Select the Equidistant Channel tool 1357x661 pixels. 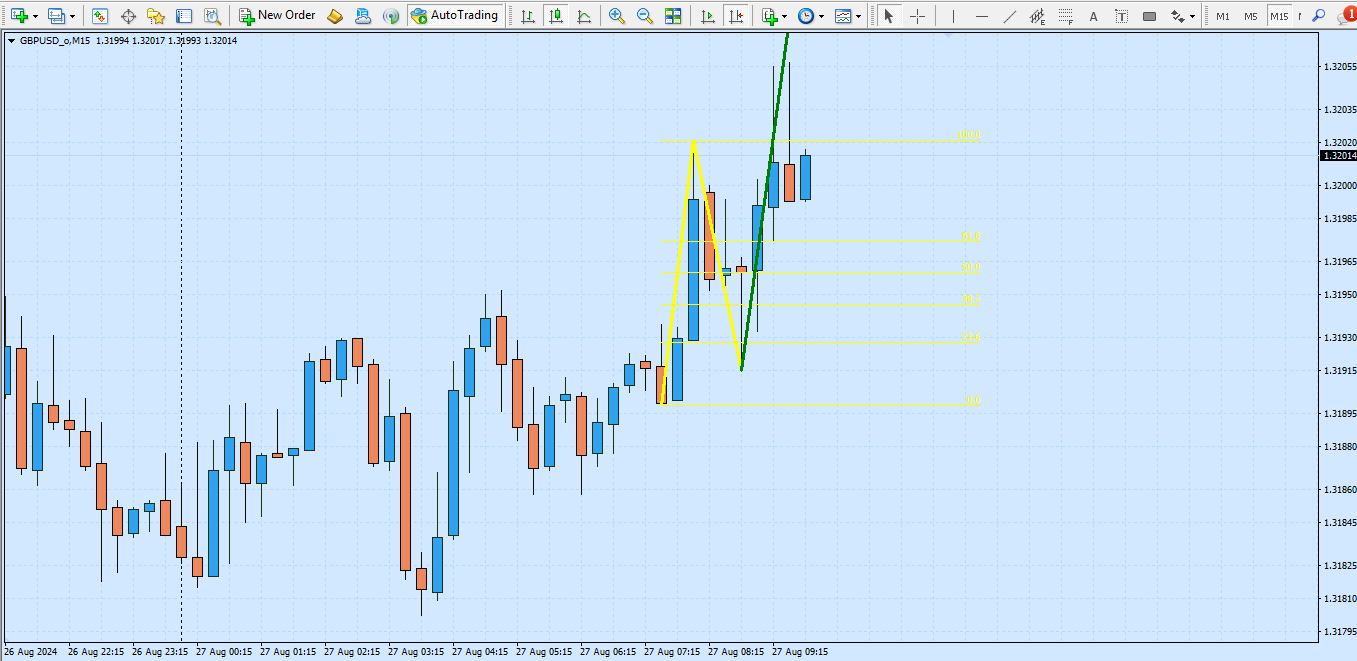pyautogui.click(x=1038, y=16)
